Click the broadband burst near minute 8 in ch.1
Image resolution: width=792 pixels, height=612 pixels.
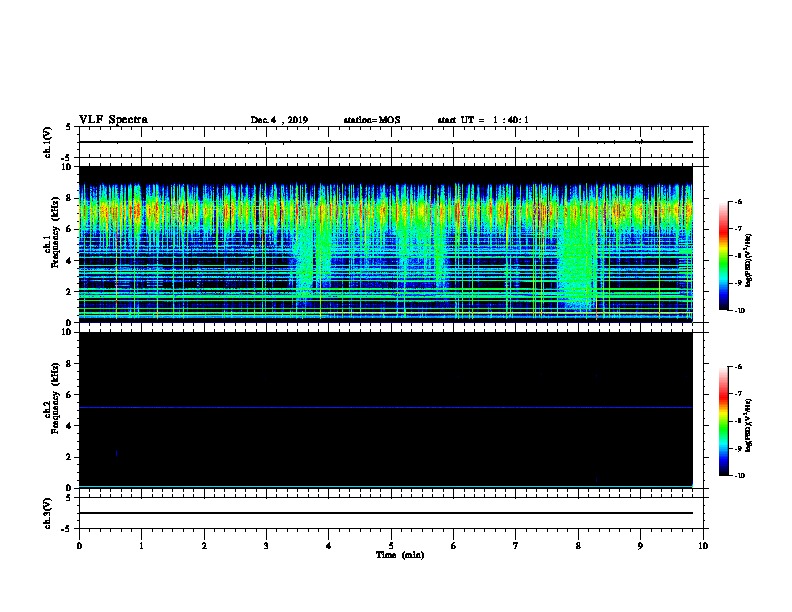(578, 263)
